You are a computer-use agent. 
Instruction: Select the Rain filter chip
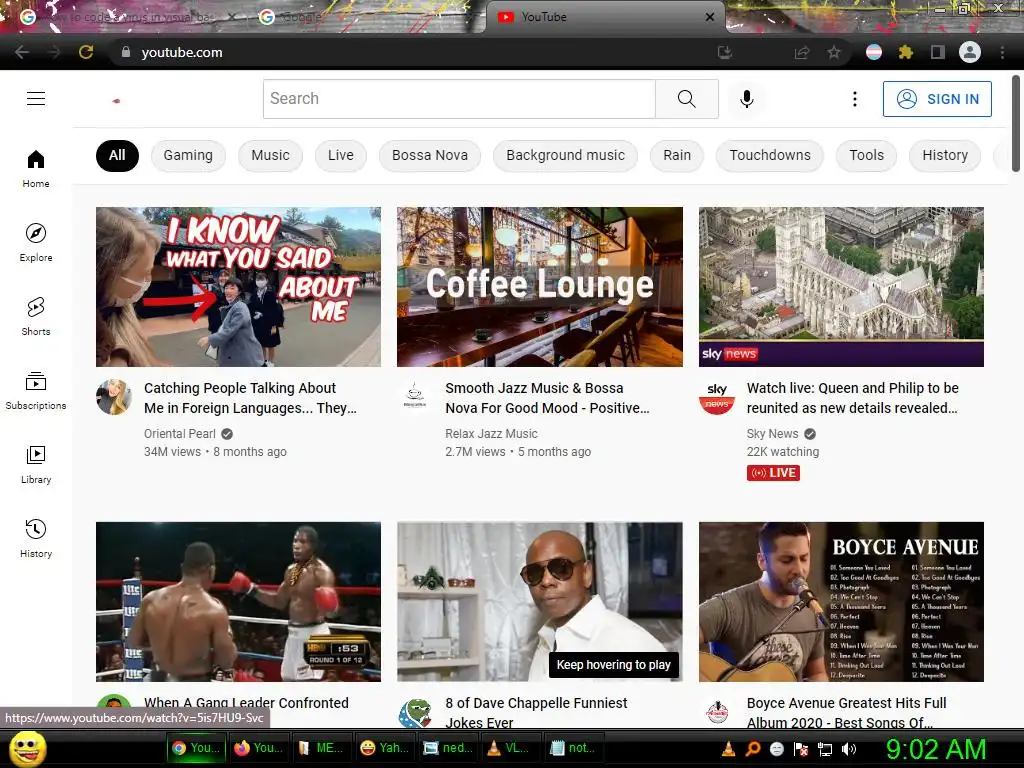(x=677, y=155)
